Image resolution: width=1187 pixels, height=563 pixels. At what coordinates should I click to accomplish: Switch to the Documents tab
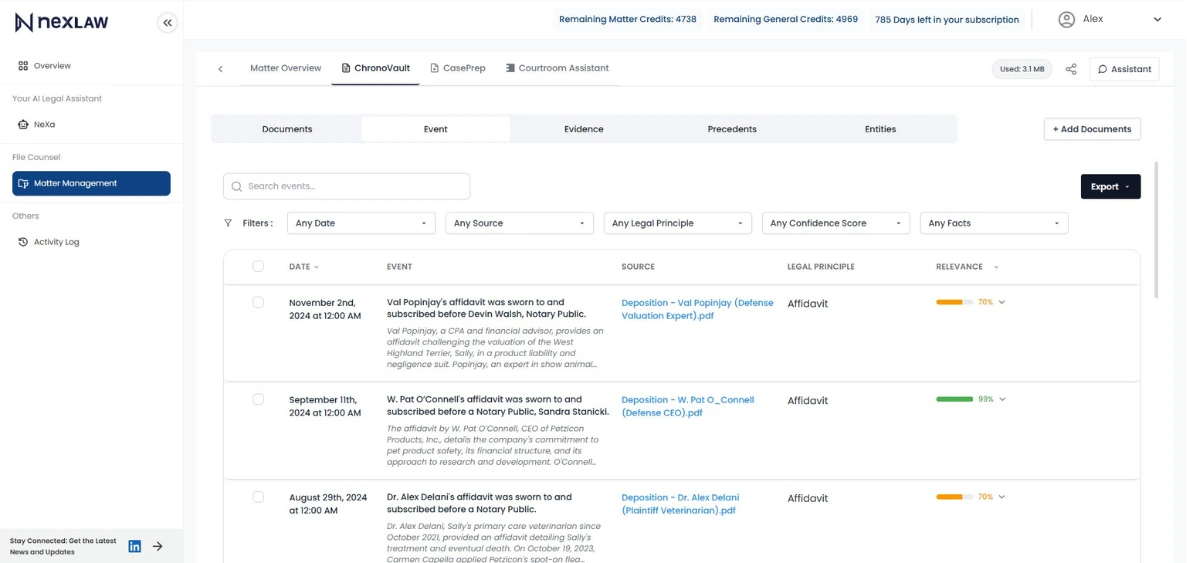tap(287, 129)
